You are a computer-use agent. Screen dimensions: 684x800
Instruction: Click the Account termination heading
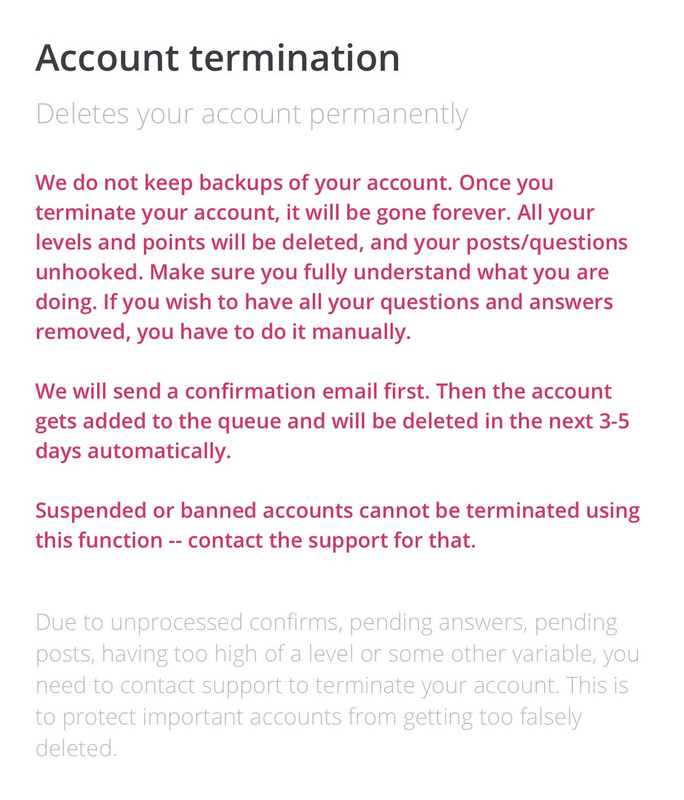tap(217, 58)
